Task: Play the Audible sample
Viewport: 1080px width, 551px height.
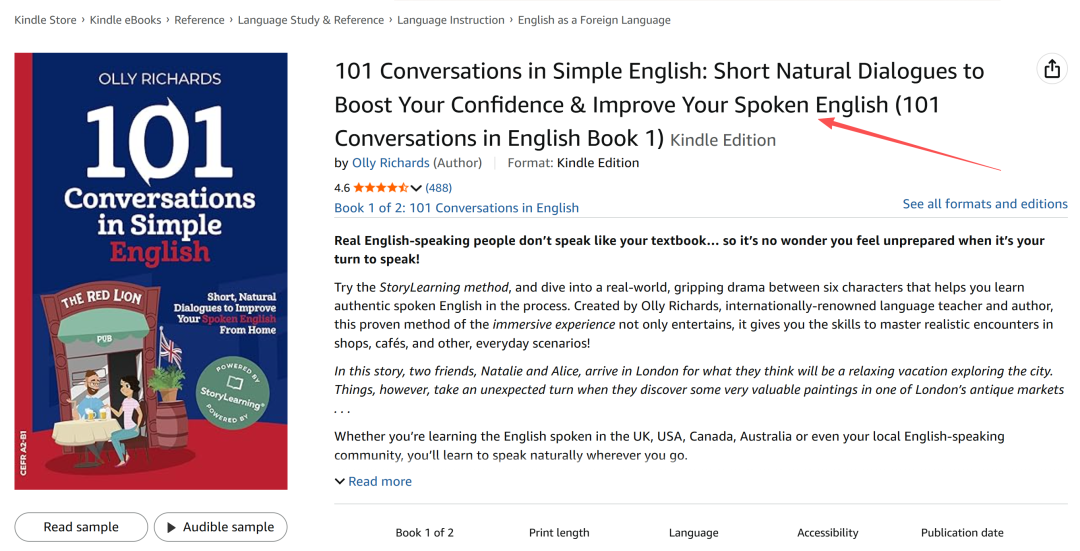Action: pyautogui.click(x=220, y=527)
